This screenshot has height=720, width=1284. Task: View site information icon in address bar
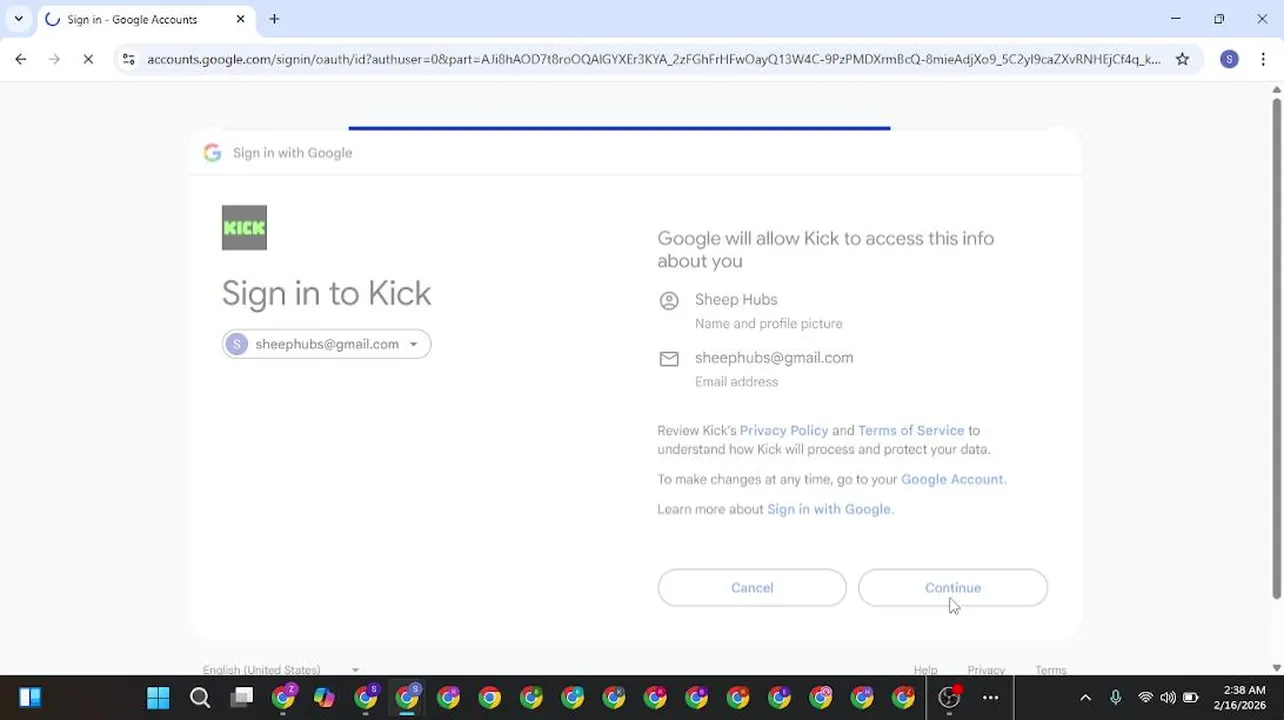point(128,59)
